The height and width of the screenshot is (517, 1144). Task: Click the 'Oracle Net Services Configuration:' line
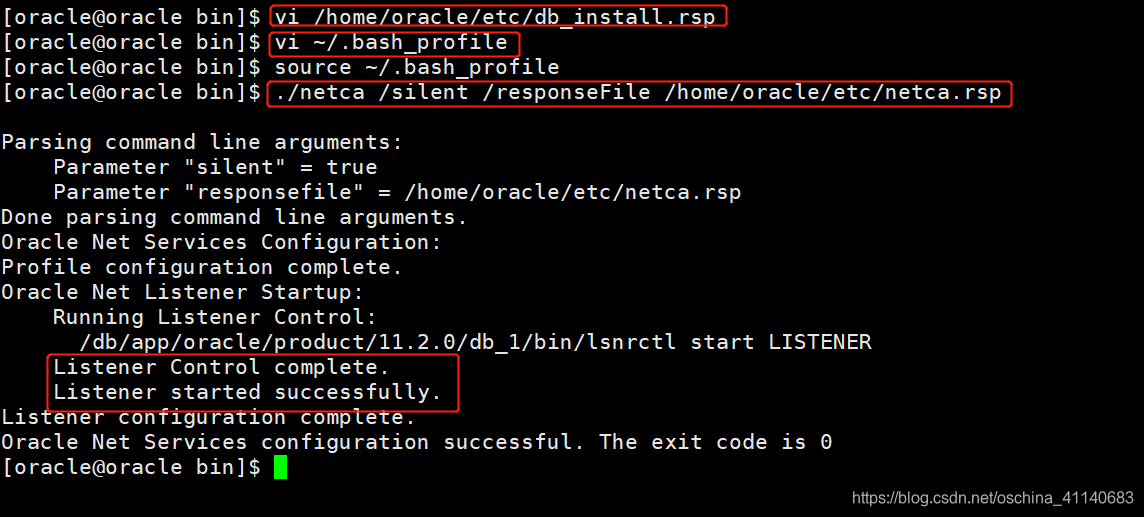click(221, 242)
